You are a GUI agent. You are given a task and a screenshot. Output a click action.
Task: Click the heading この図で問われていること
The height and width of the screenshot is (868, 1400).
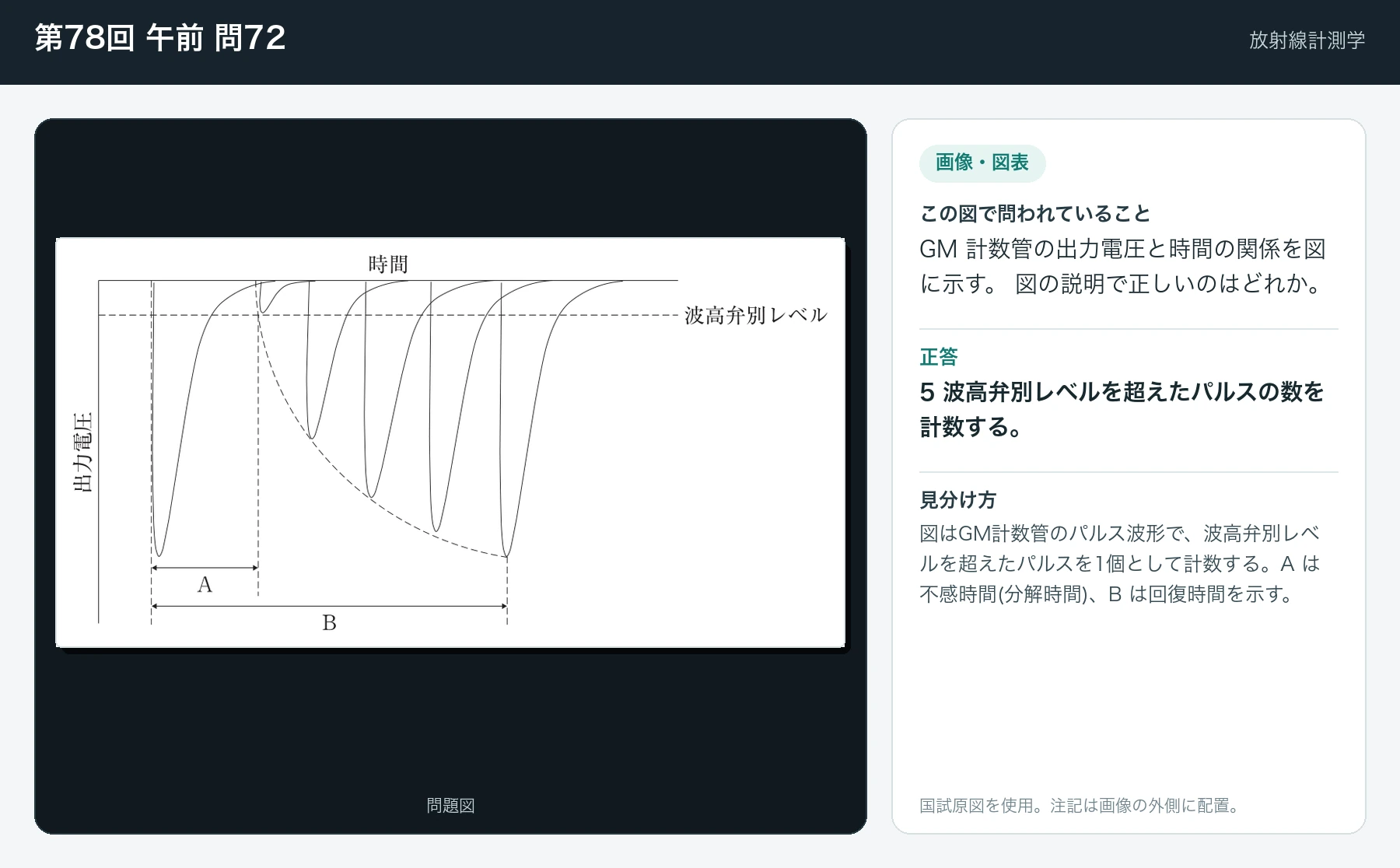[1034, 214]
